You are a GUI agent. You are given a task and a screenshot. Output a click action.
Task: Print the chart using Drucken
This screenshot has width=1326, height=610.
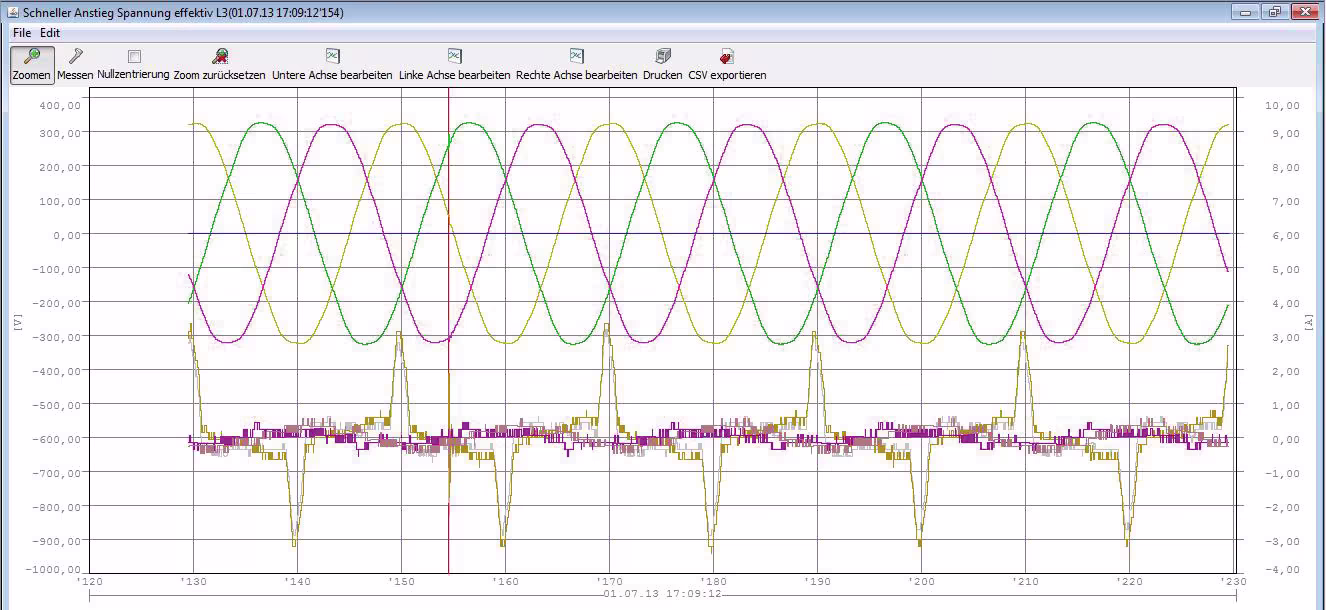pos(662,57)
